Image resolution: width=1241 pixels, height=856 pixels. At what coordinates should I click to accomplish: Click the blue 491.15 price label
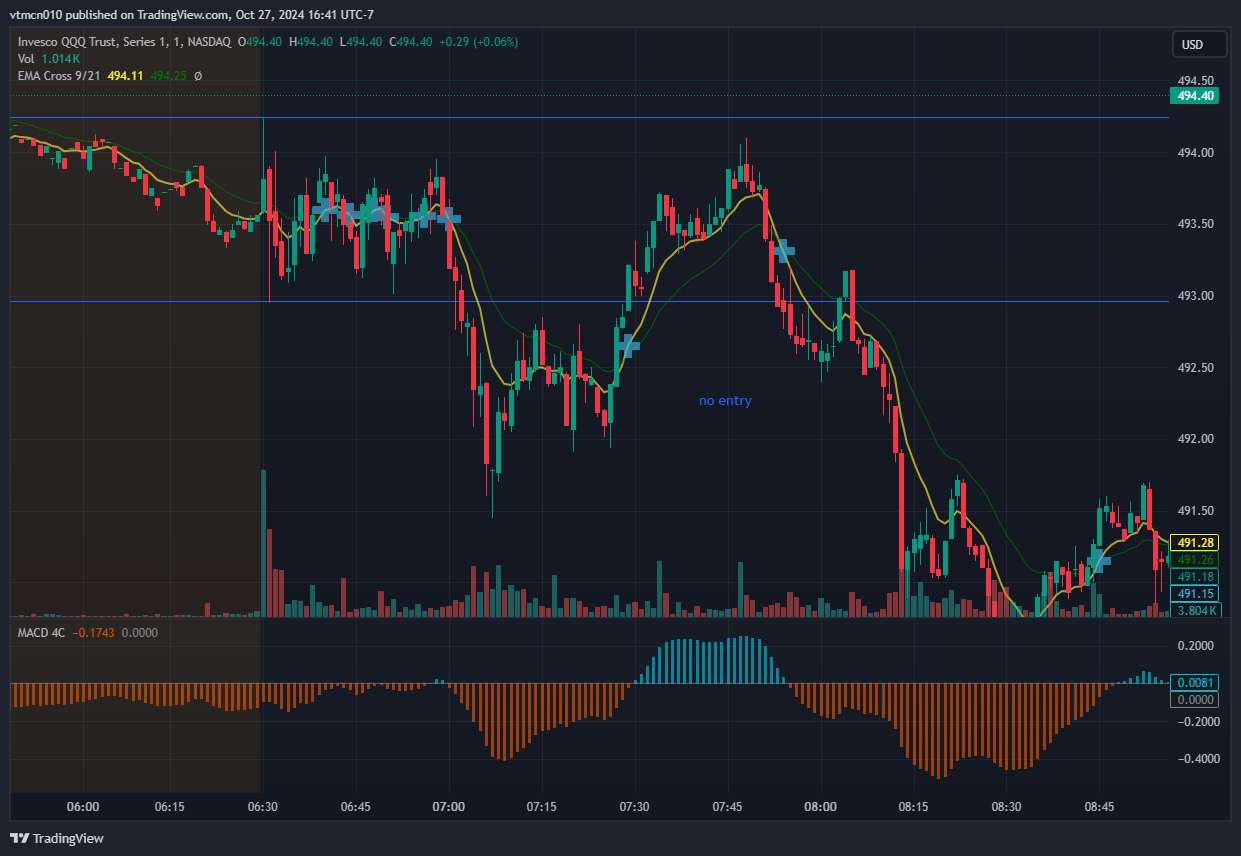tap(1196, 593)
